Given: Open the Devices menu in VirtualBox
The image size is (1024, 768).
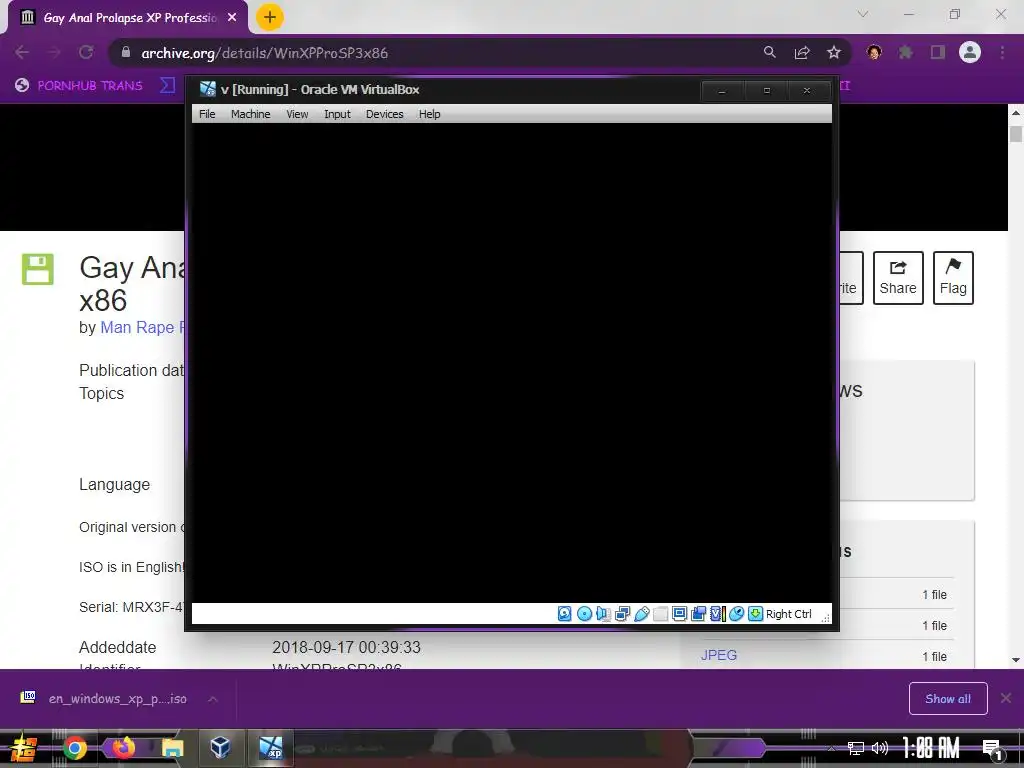Looking at the screenshot, I should 385,114.
